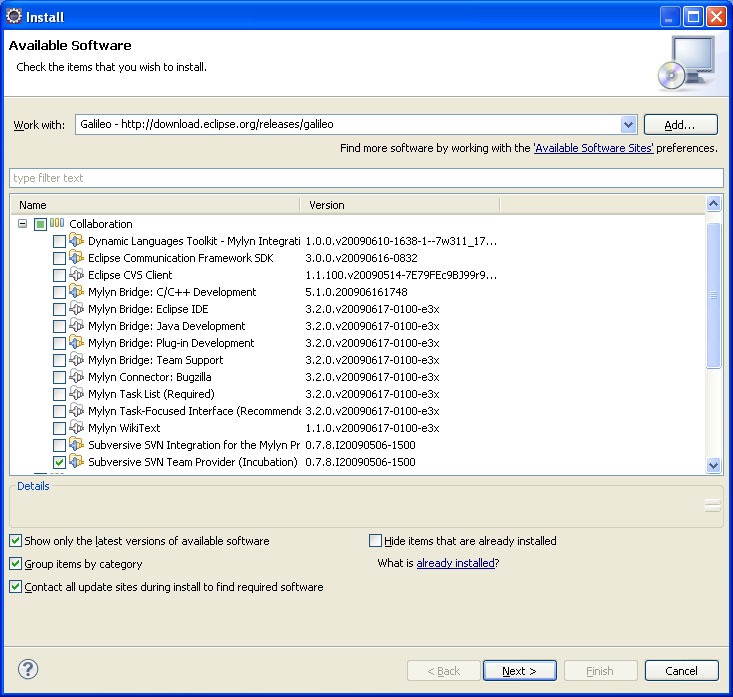Click the software list scrollbar up arrow

(x=713, y=204)
